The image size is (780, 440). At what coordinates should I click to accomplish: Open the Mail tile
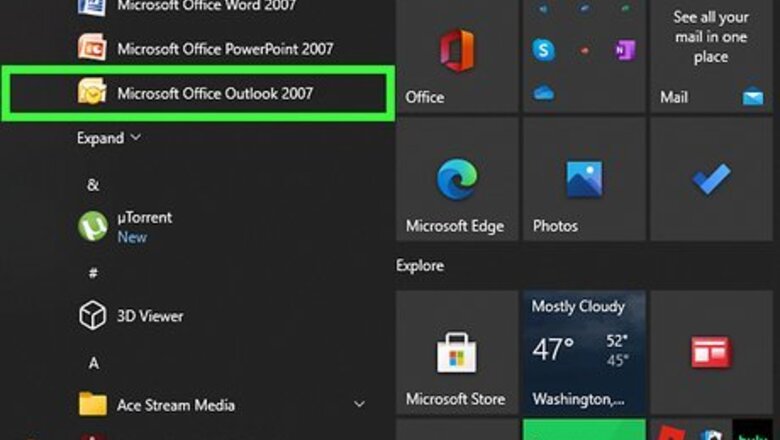click(711, 55)
